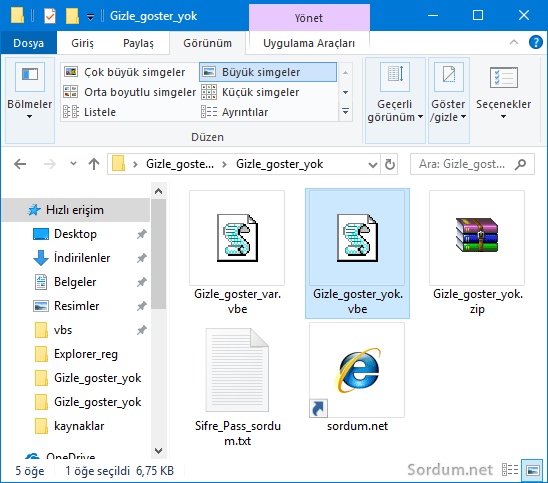Click the Yönet contextual tab header
This screenshot has height=483, width=548.
(x=309, y=18)
